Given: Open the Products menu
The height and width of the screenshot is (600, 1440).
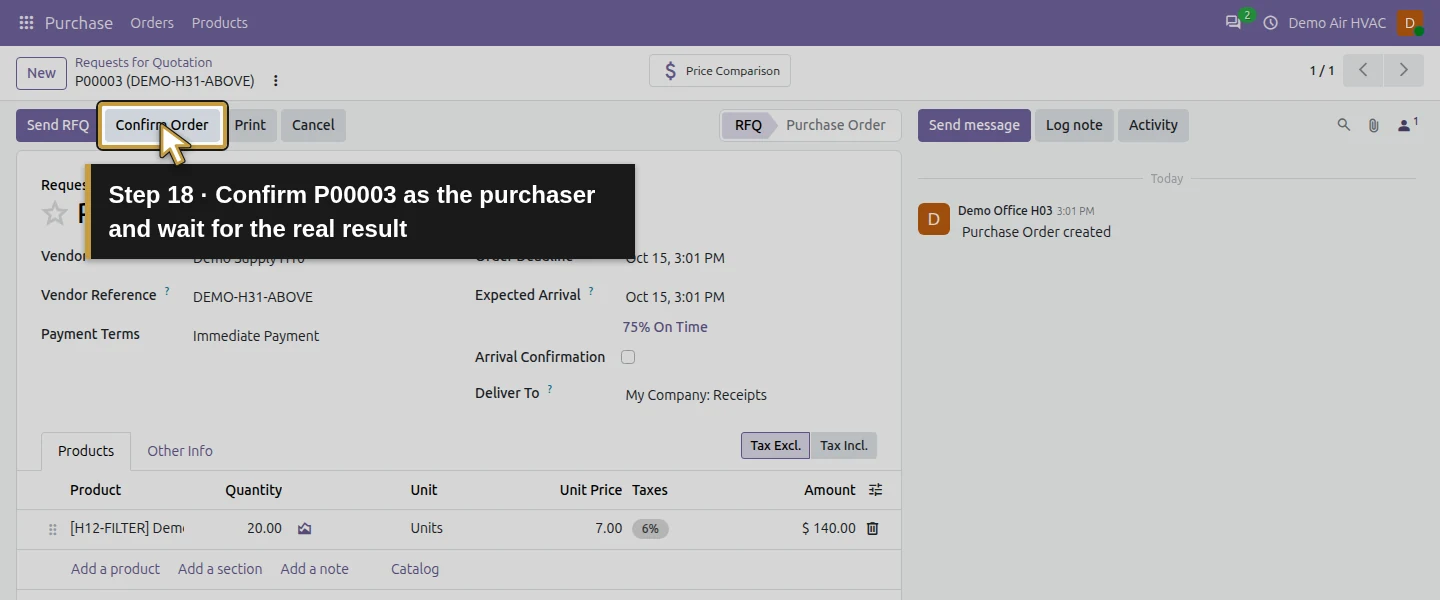Looking at the screenshot, I should pyautogui.click(x=220, y=22).
